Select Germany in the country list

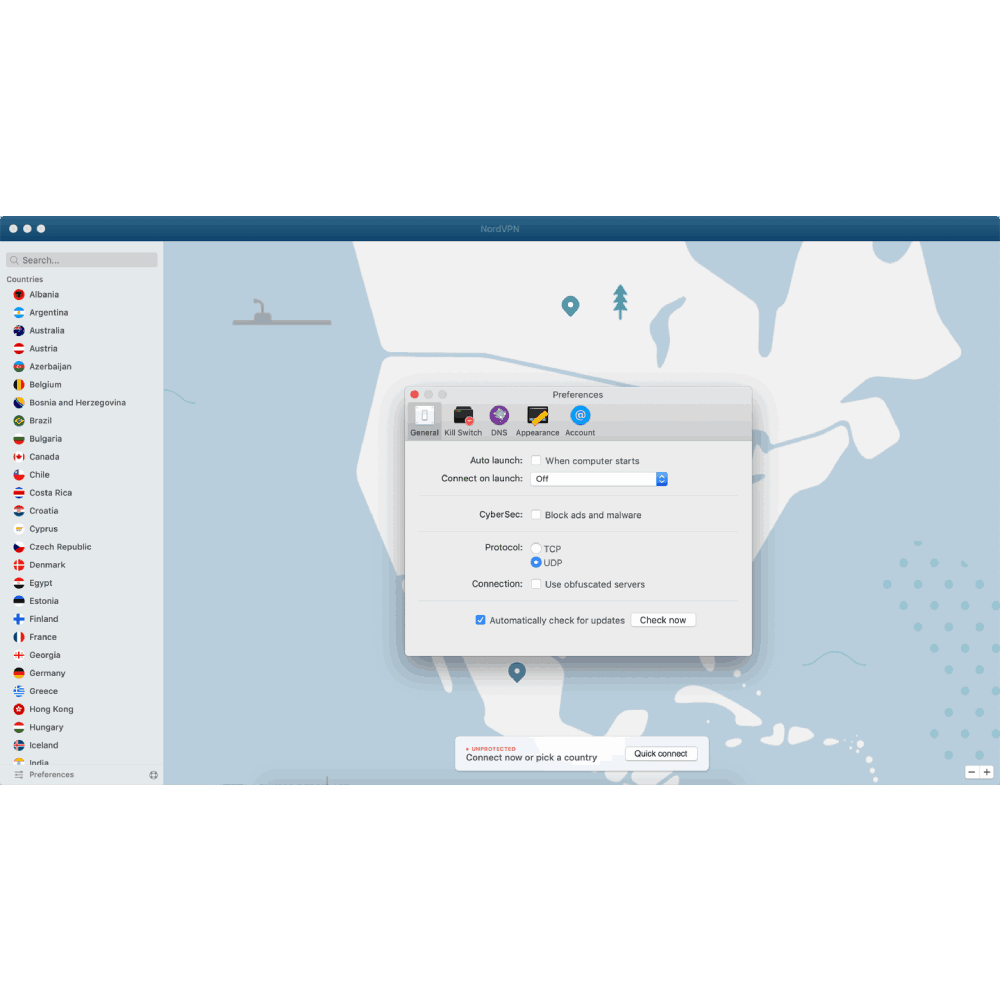coord(82,673)
